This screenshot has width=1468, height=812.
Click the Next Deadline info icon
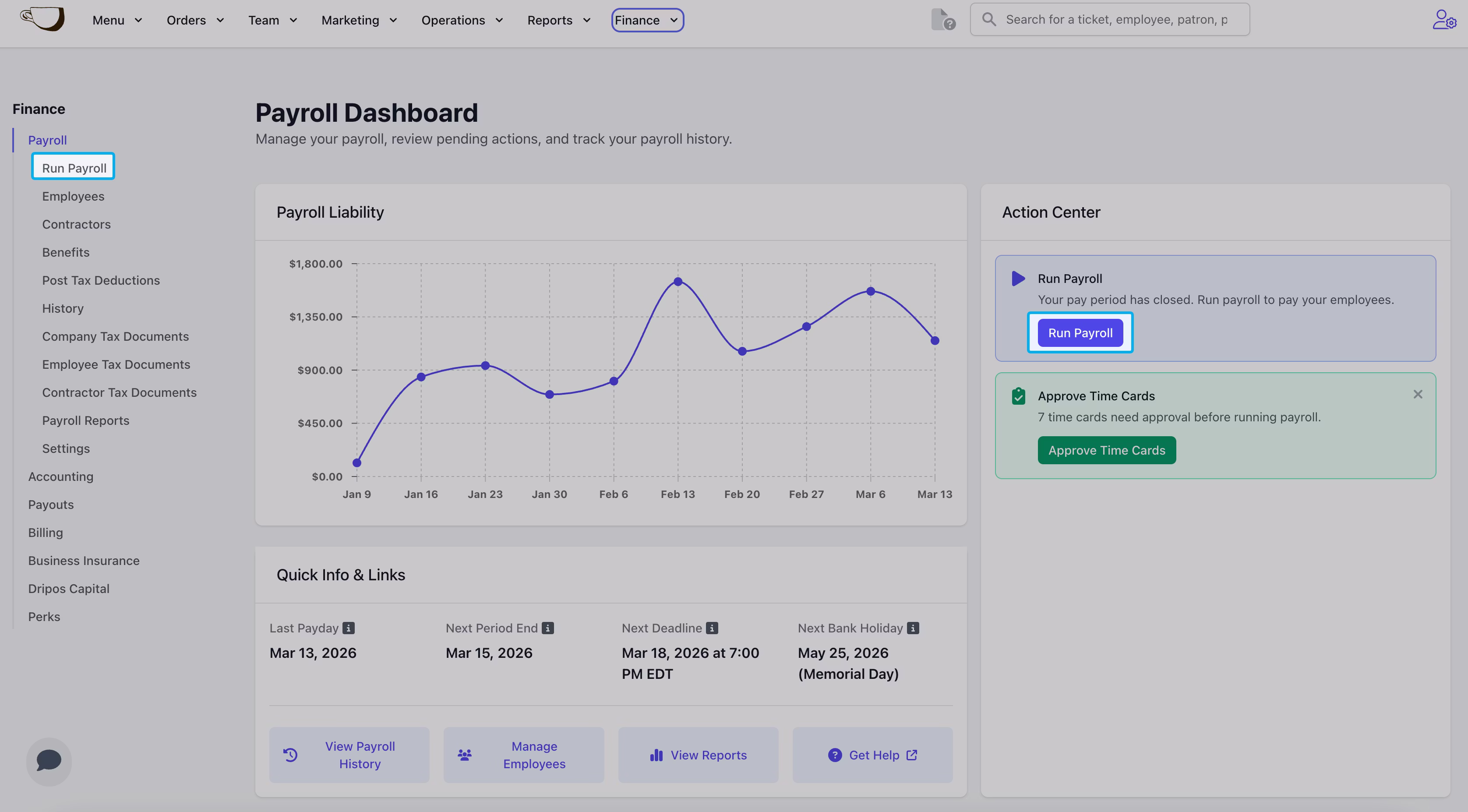(x=712, y=628)
